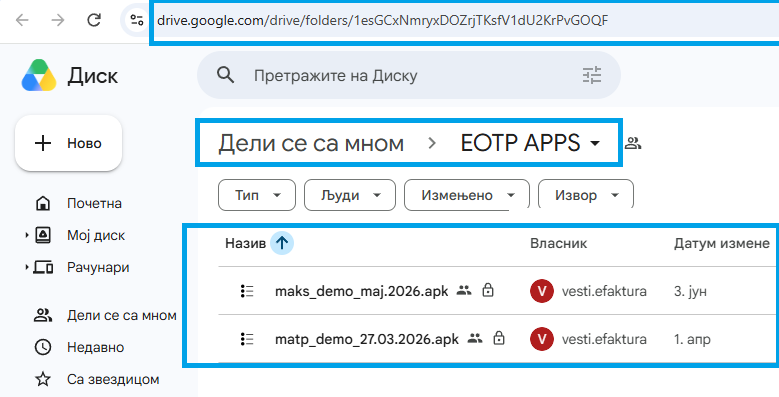Open the Извор filter dropdown
Image resolution: width=779 pixels, height=397 pixels.
(x=586, y=195)
